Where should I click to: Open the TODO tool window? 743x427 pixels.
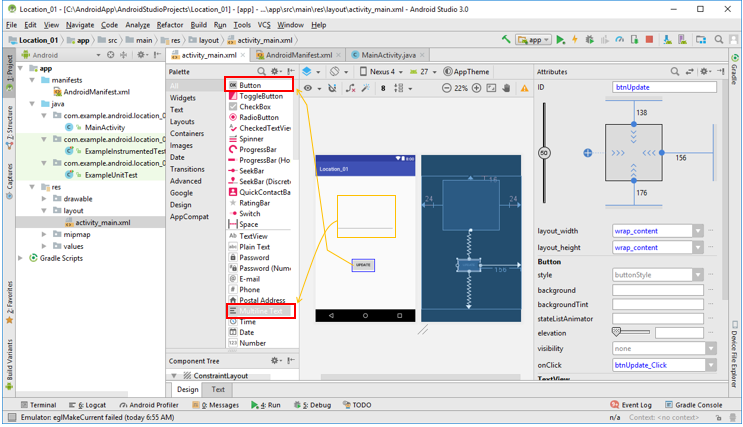357,405
